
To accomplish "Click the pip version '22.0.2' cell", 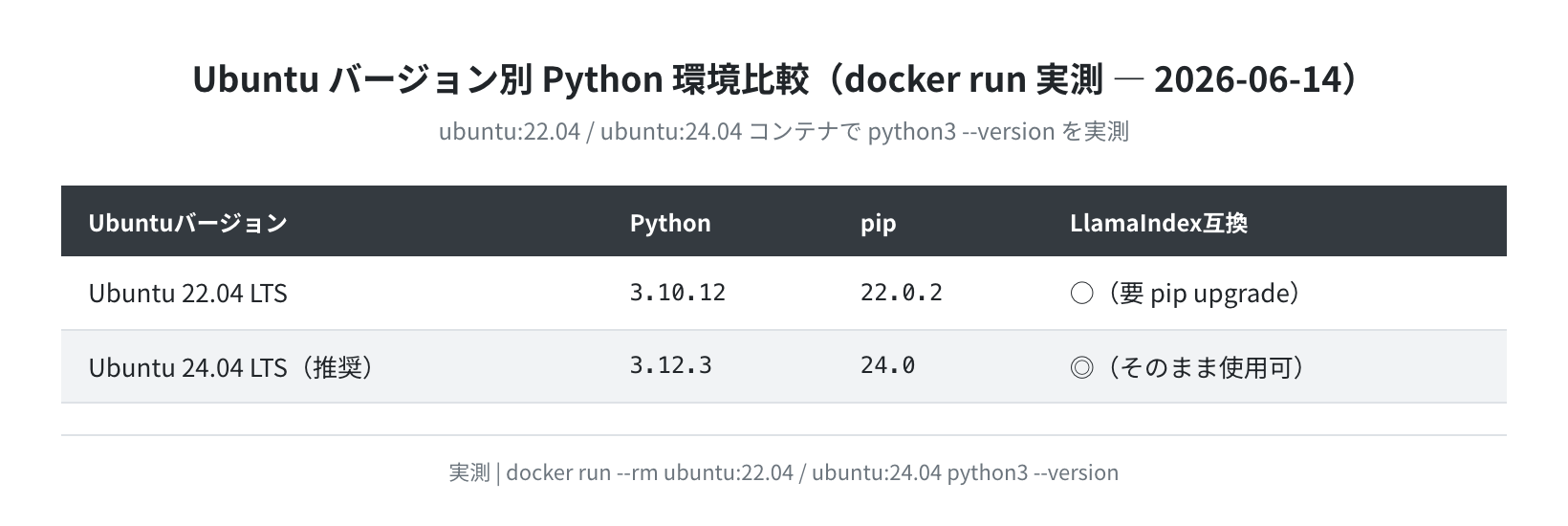I will click(938, 293).
